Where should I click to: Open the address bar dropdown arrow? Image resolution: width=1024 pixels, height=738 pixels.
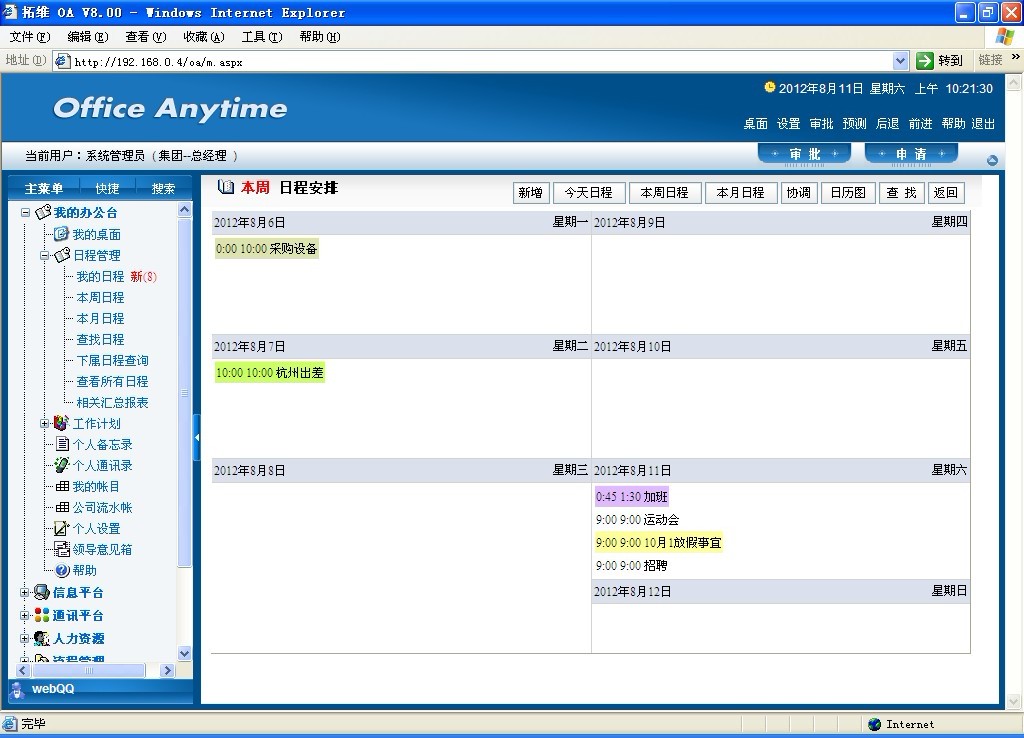point(900,61)
